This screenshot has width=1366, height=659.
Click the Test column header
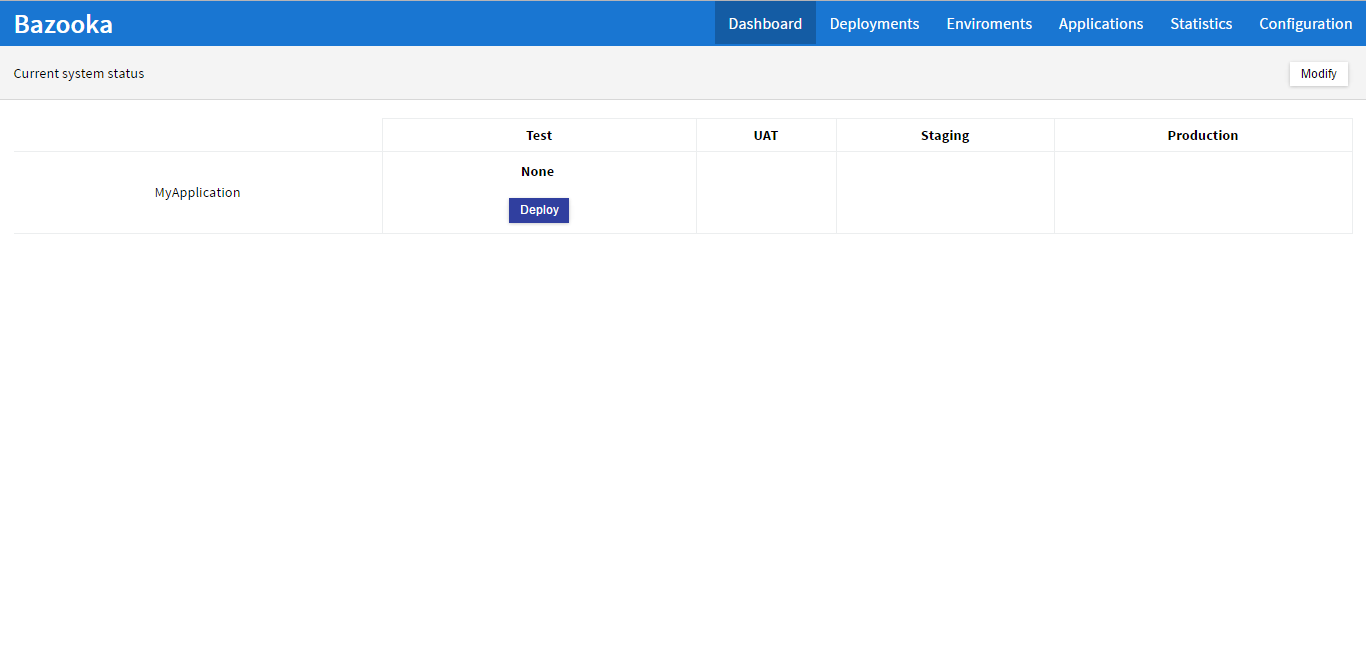coord(539,135)
